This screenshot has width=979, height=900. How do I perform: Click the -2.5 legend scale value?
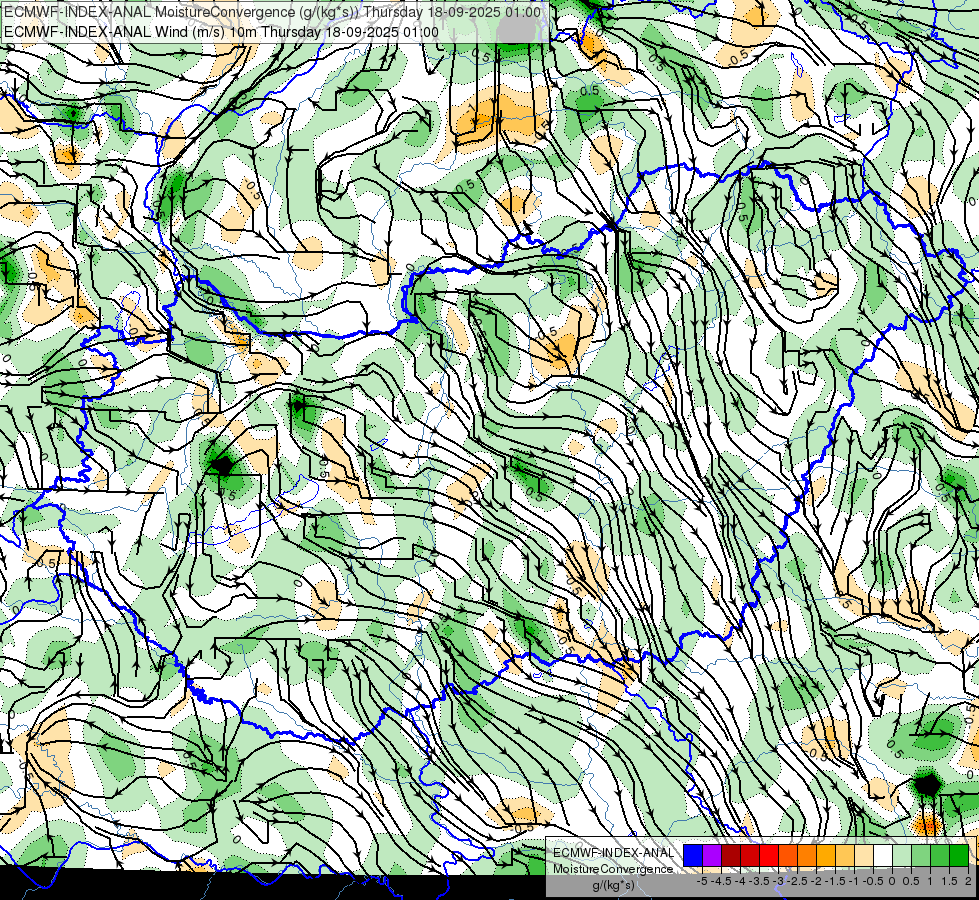pos(797,881)
